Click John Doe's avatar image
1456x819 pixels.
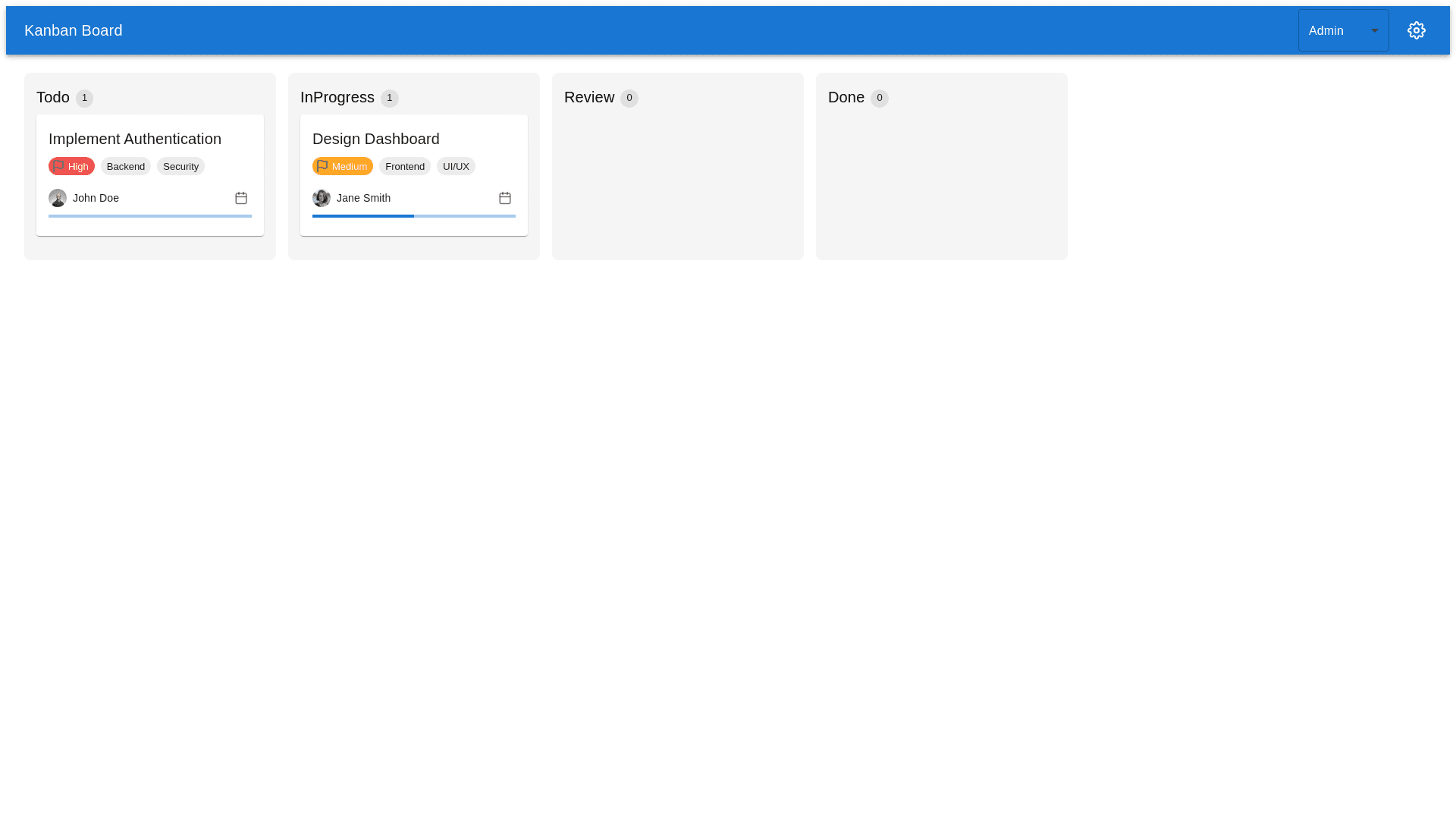pos(58,198)
